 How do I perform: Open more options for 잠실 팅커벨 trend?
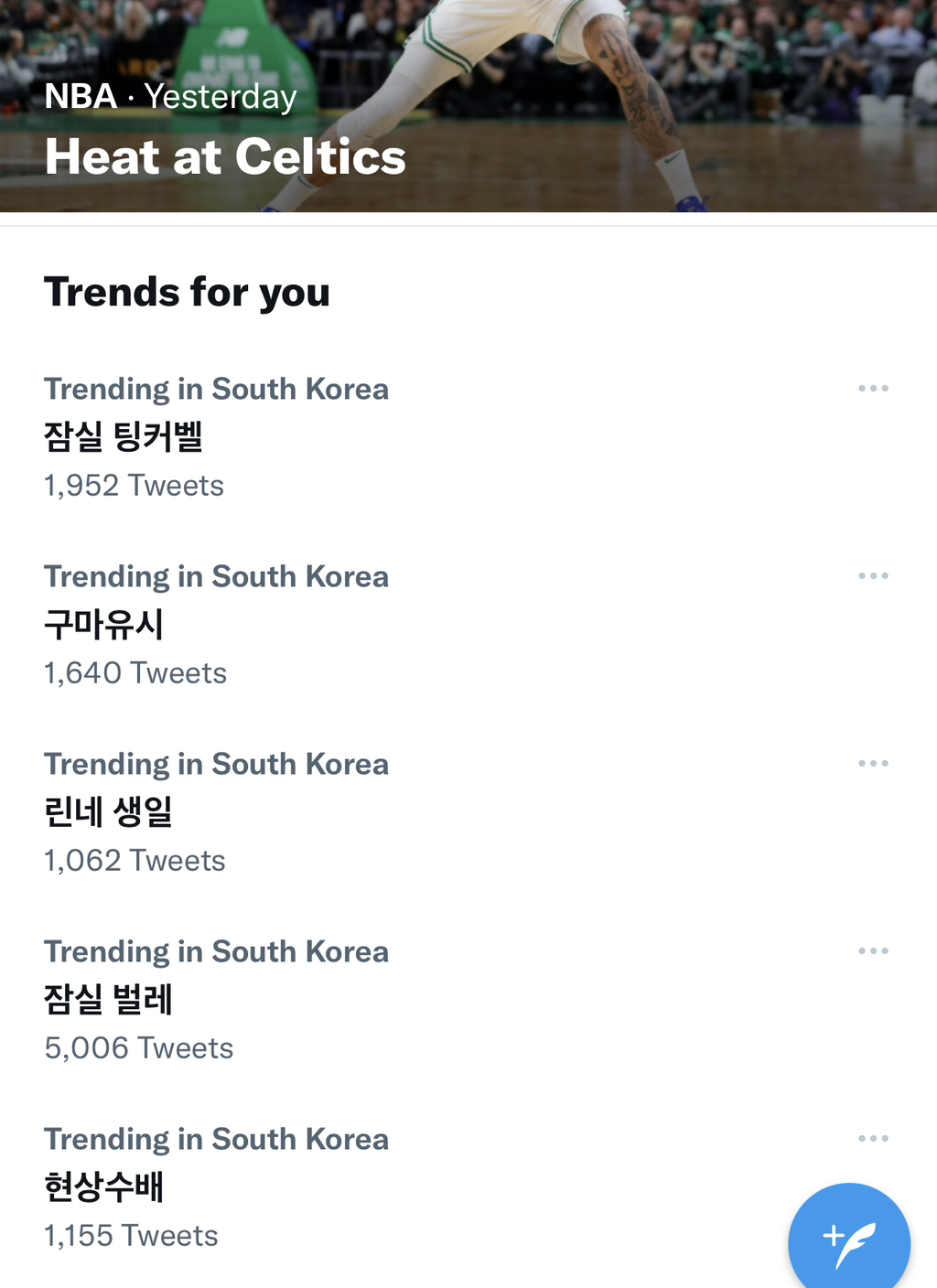pos(873,389)
